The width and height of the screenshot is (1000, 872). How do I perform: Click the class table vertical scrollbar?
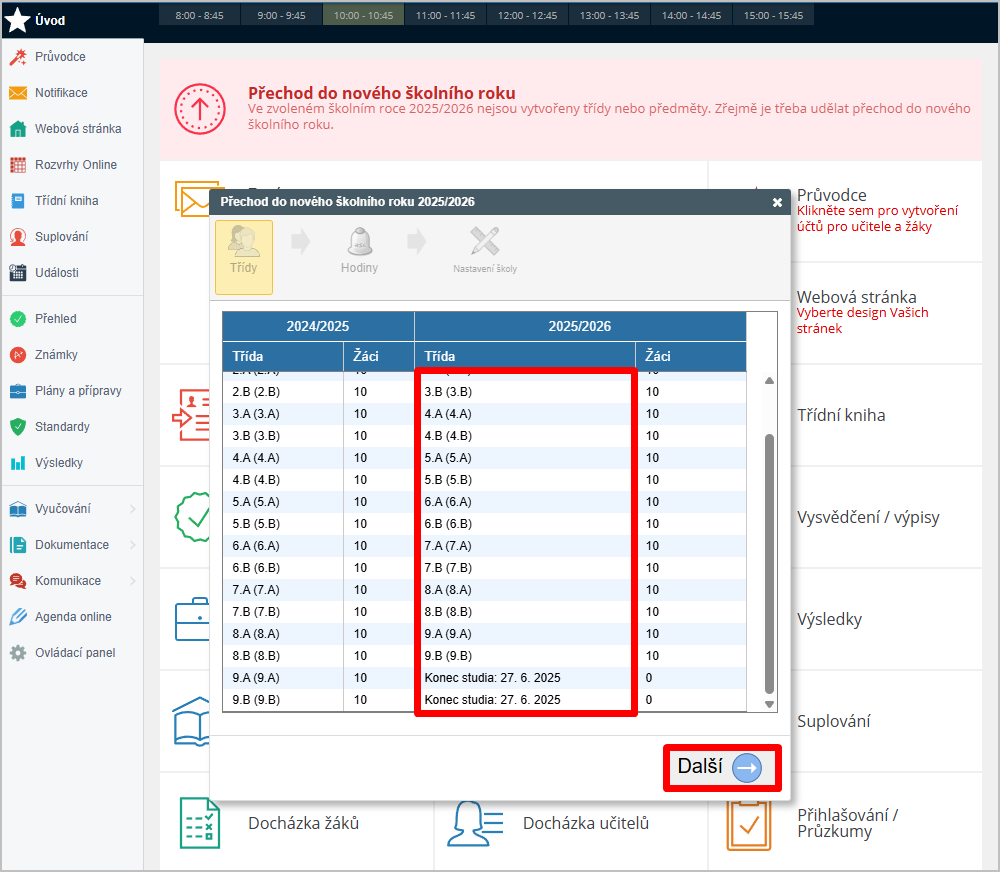[769, 560]
